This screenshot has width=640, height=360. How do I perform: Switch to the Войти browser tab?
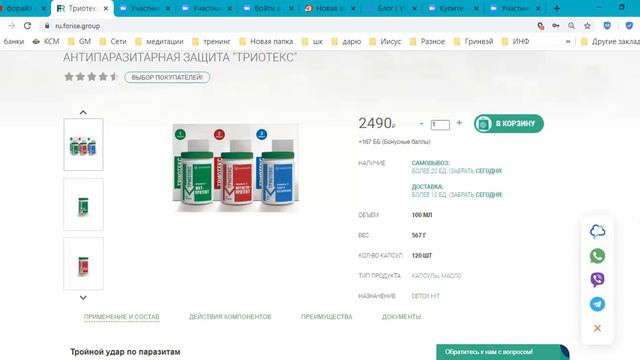268,8
